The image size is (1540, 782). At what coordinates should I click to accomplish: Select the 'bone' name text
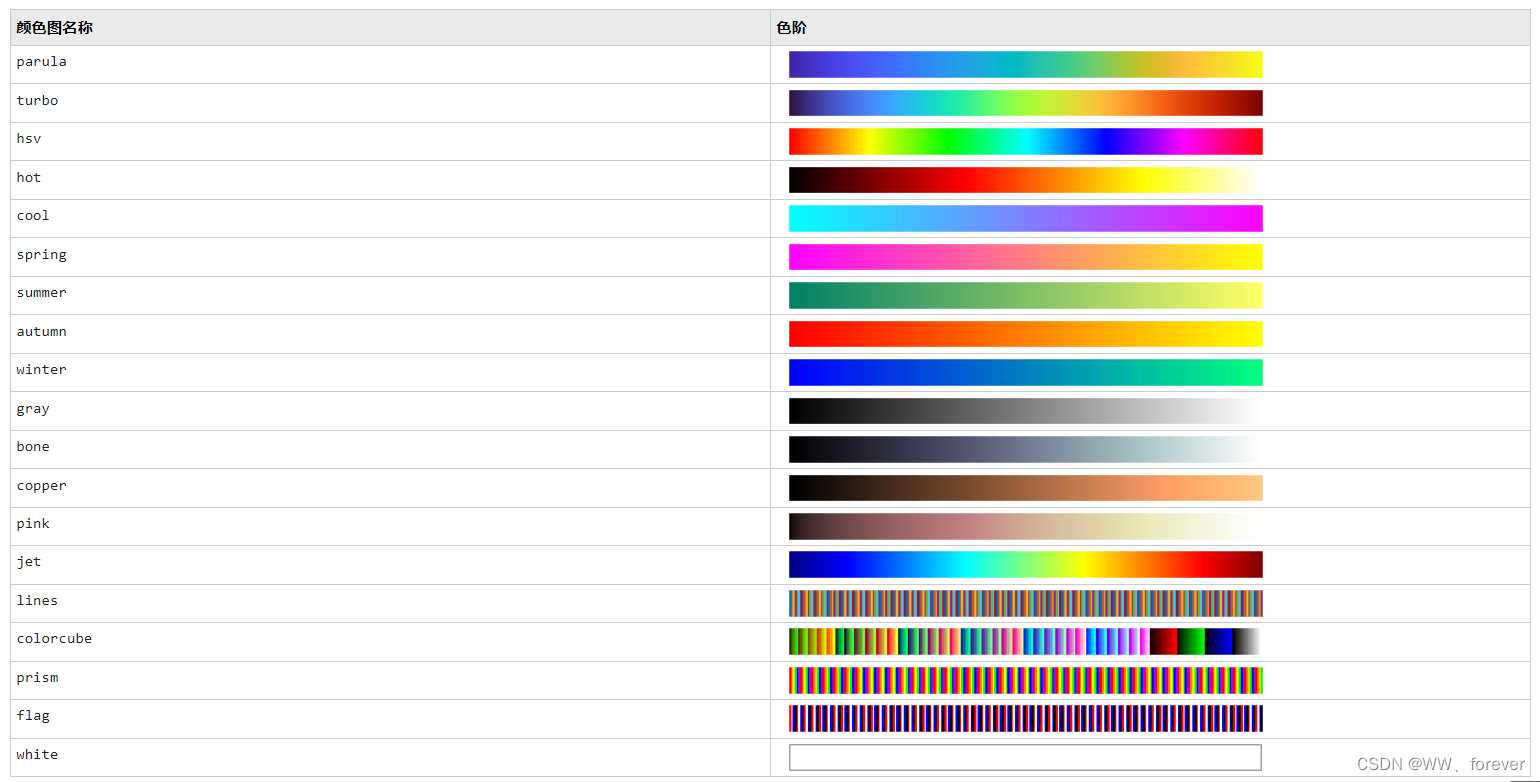tap(33, 446)
